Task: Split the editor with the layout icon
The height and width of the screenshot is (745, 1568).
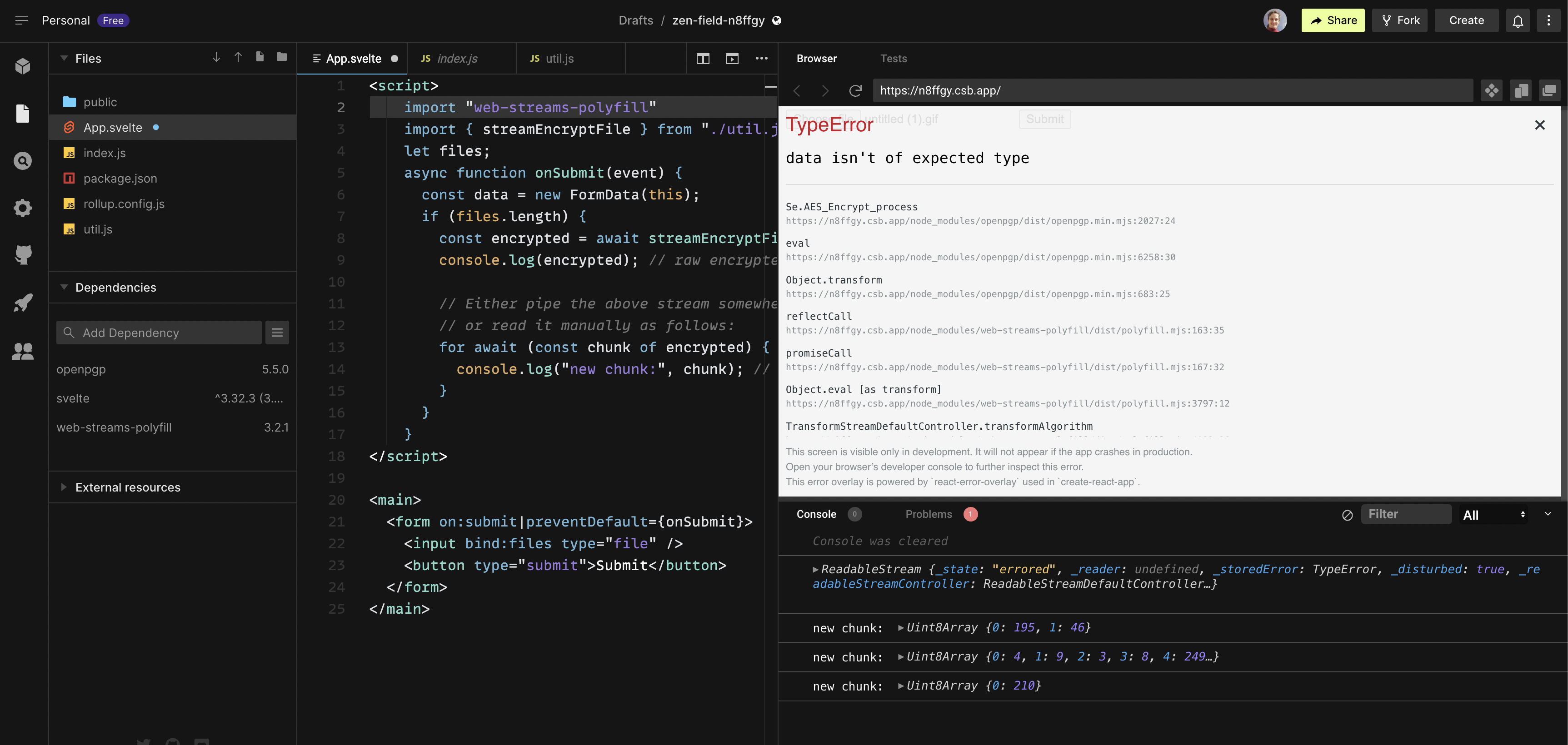Action: pyautogui.click(x=703, y=59)
